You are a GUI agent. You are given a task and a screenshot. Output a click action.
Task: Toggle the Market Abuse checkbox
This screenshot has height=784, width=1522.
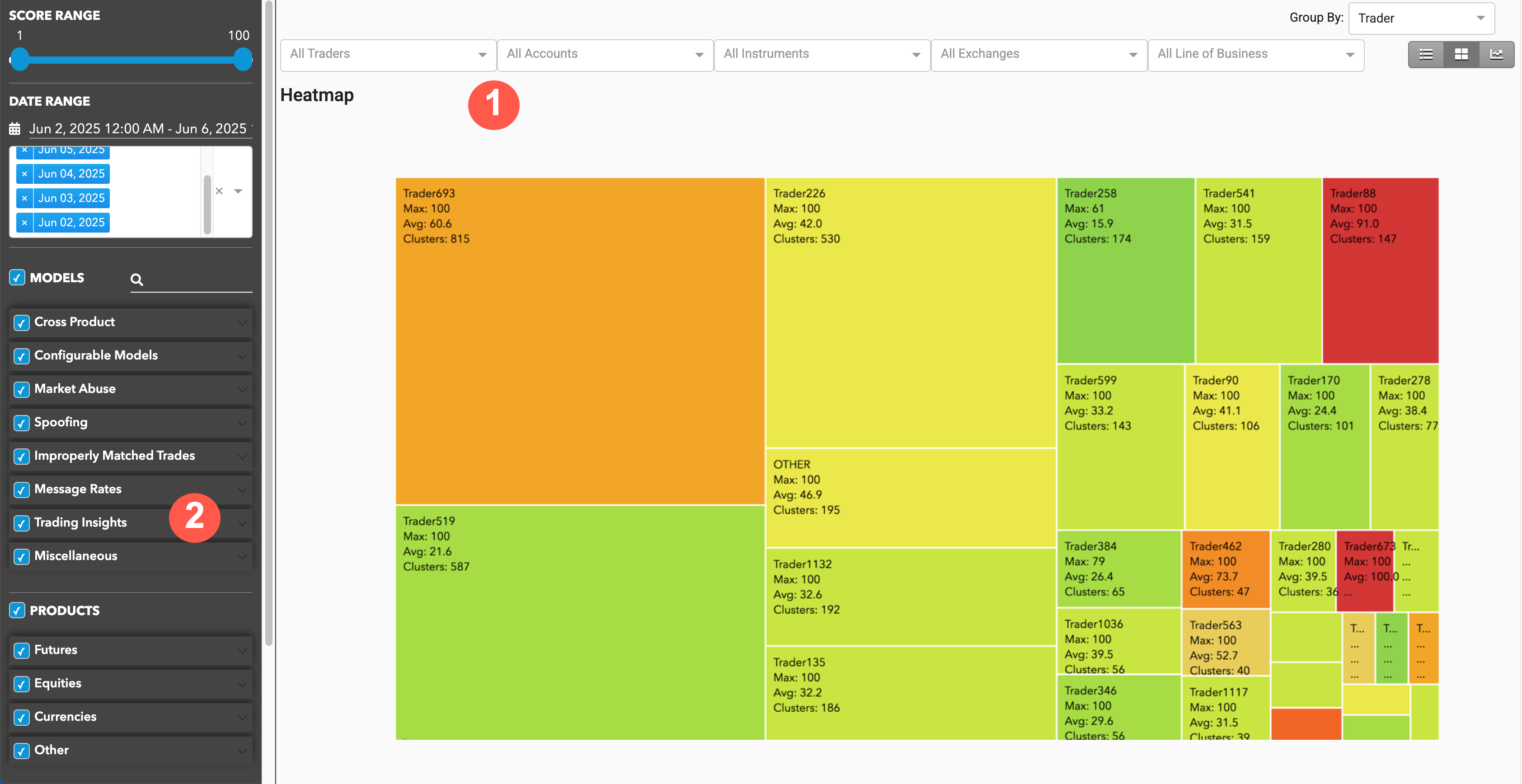pos(22,390)
